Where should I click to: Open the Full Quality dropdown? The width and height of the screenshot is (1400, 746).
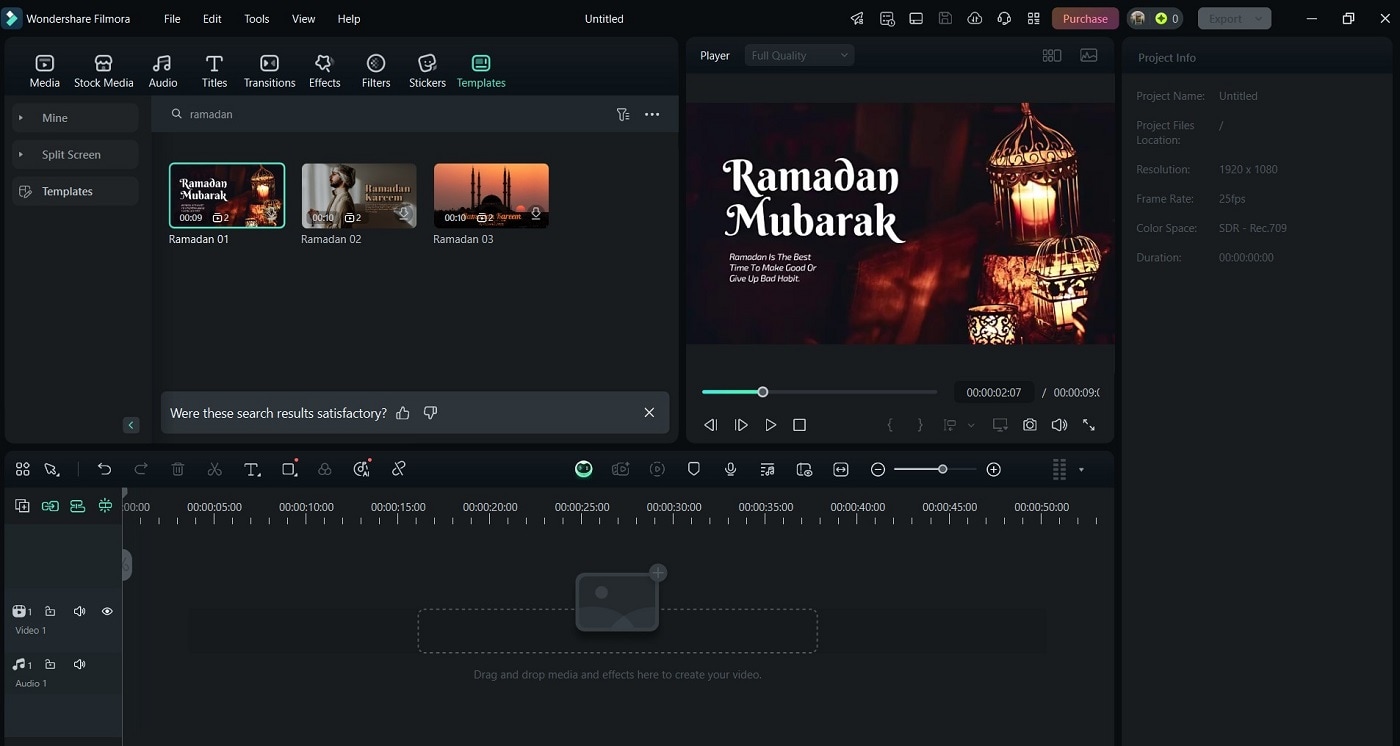799,56
